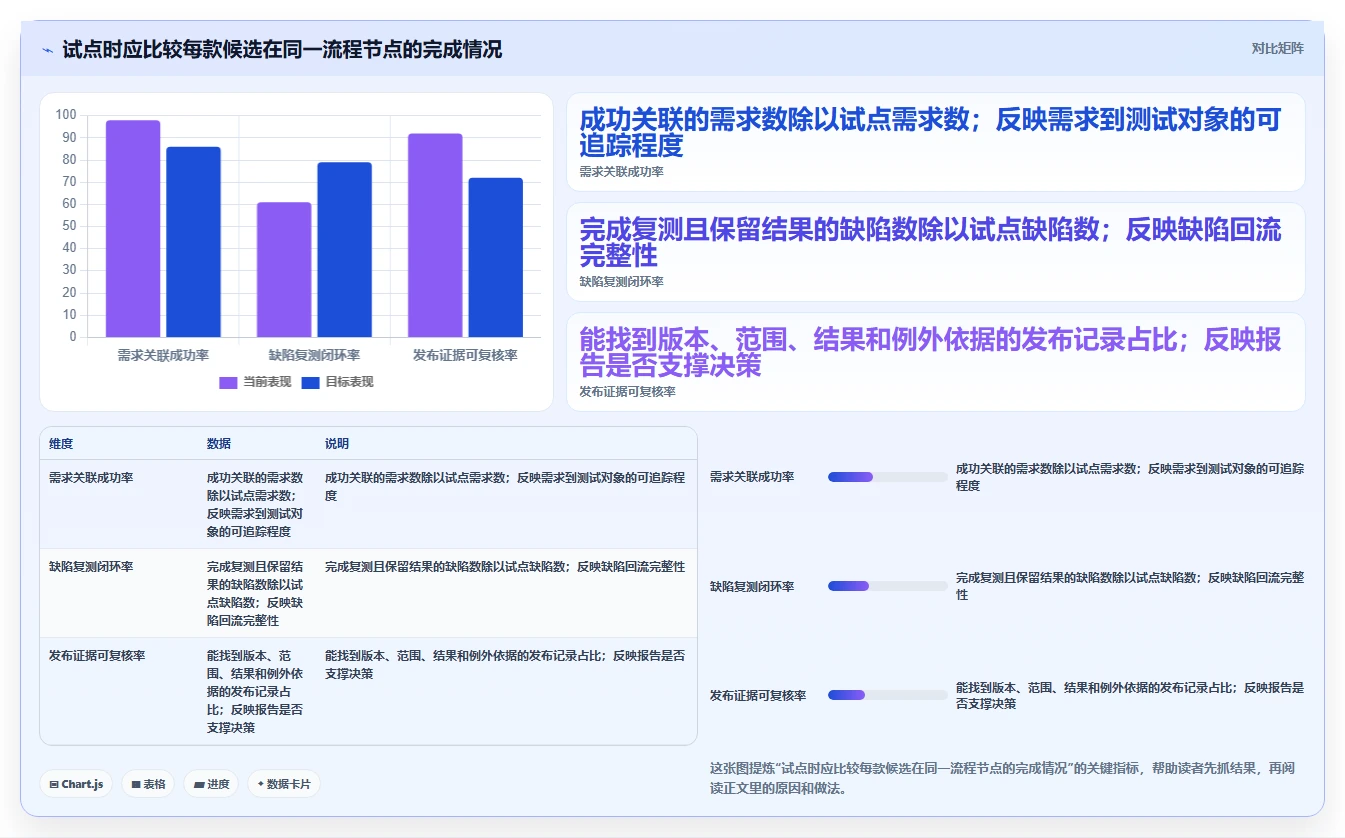
Task: Click the purple 当前表现 bar for 需求关联成功率
Action: pyautogui.click(x=133, y=229)
